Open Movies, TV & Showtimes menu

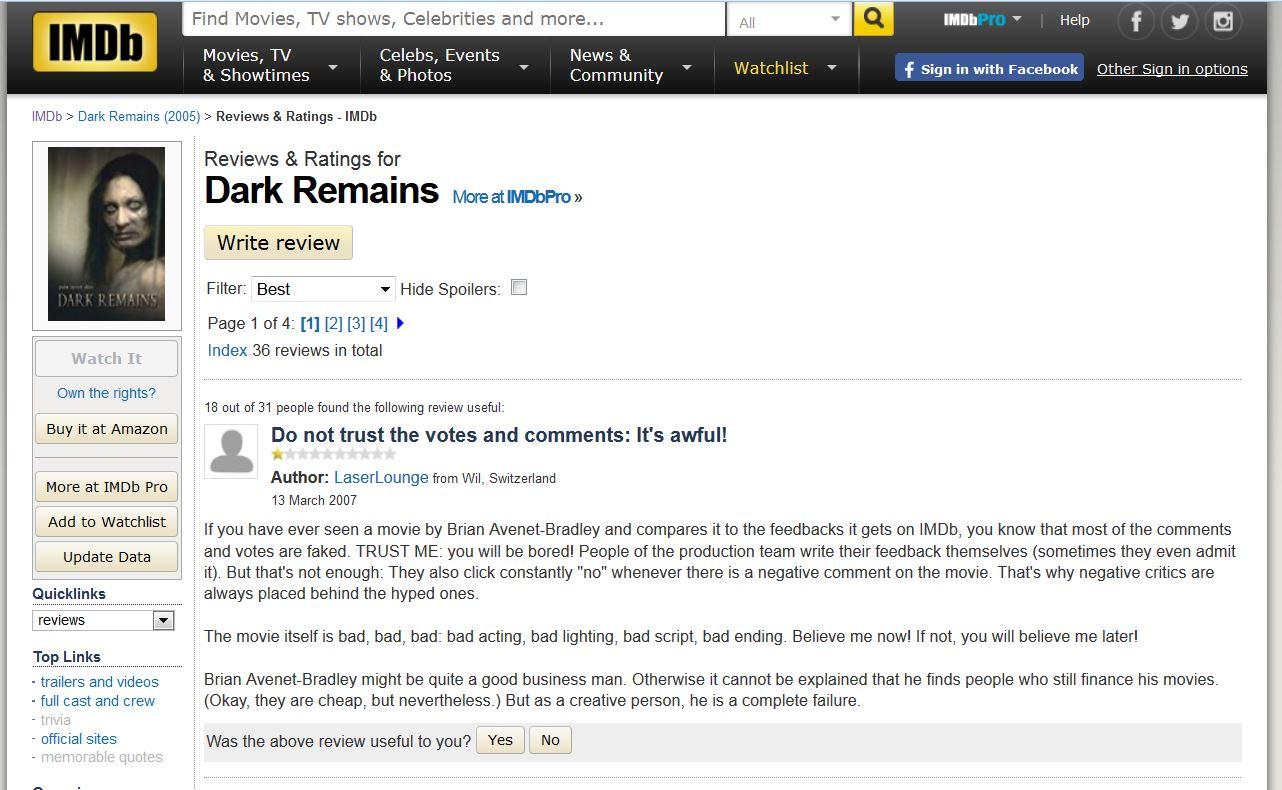(x=269, y=66)
